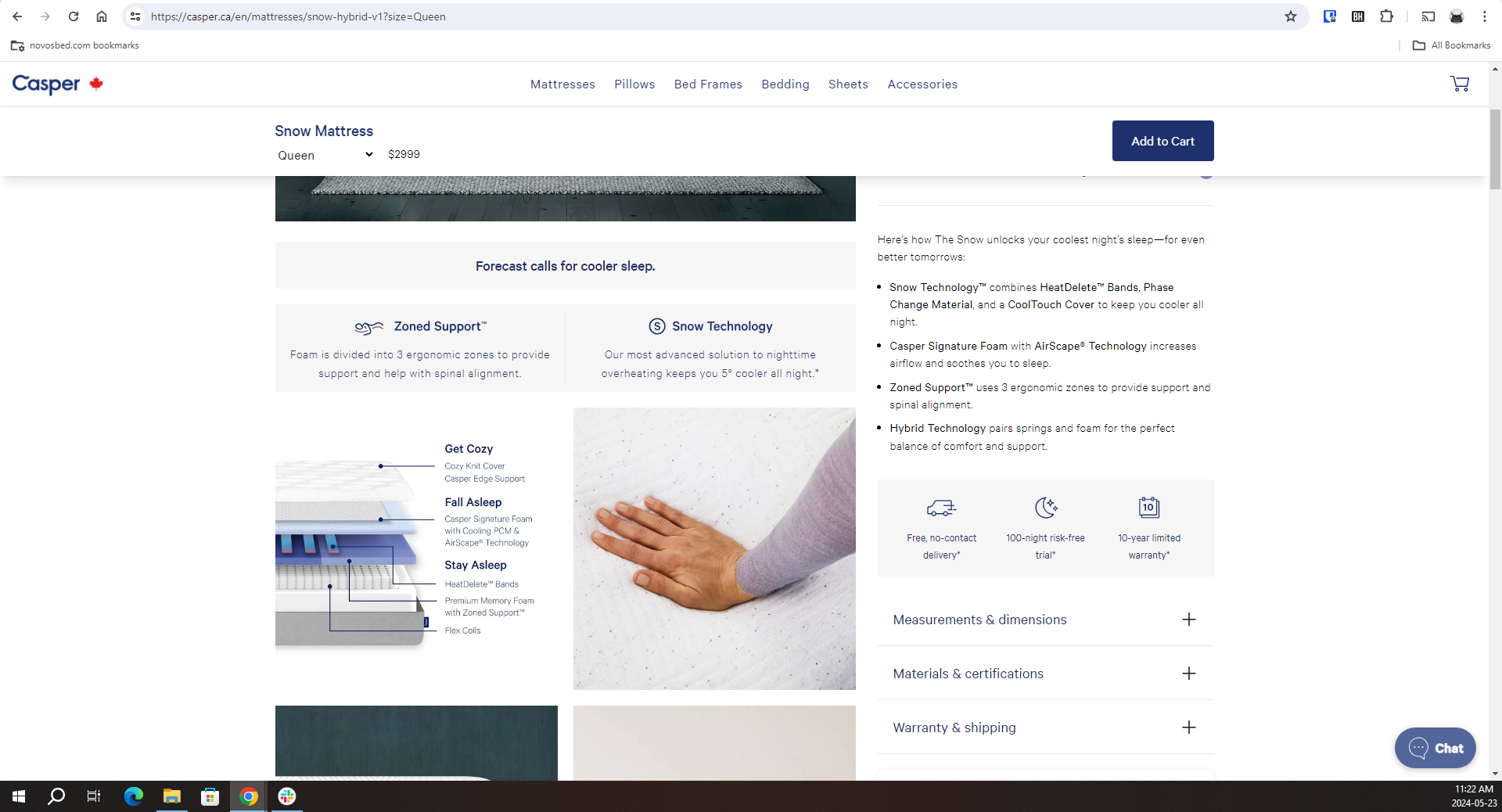This screenshot has width=1502, height=812.
Task: Click the 10-year warranty calendar icon
Action: (1148, 507)
